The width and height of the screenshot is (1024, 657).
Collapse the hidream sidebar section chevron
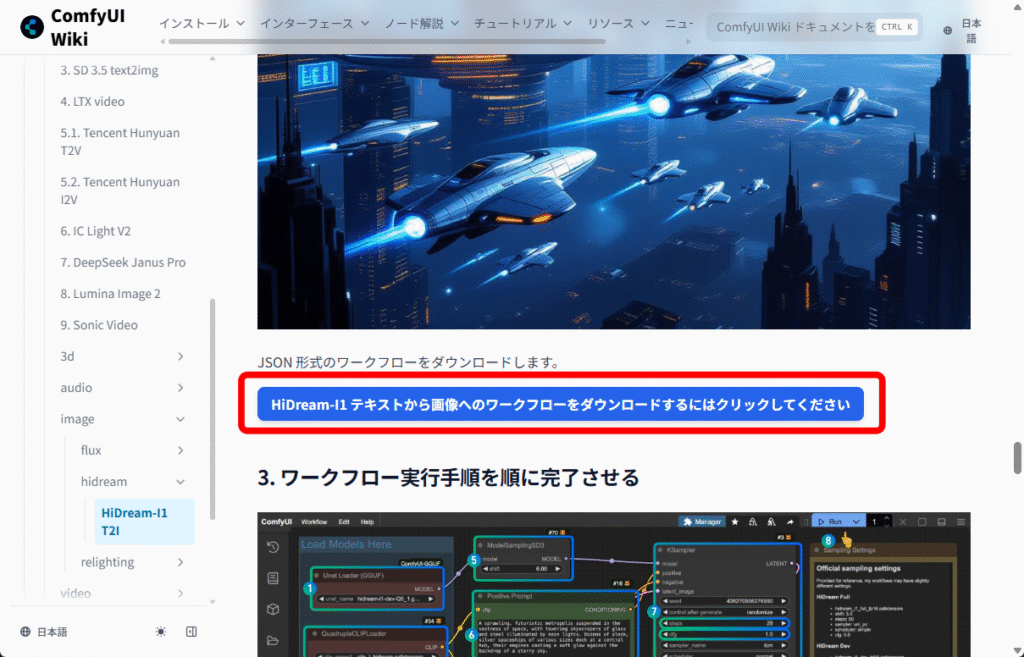[180, 481]
